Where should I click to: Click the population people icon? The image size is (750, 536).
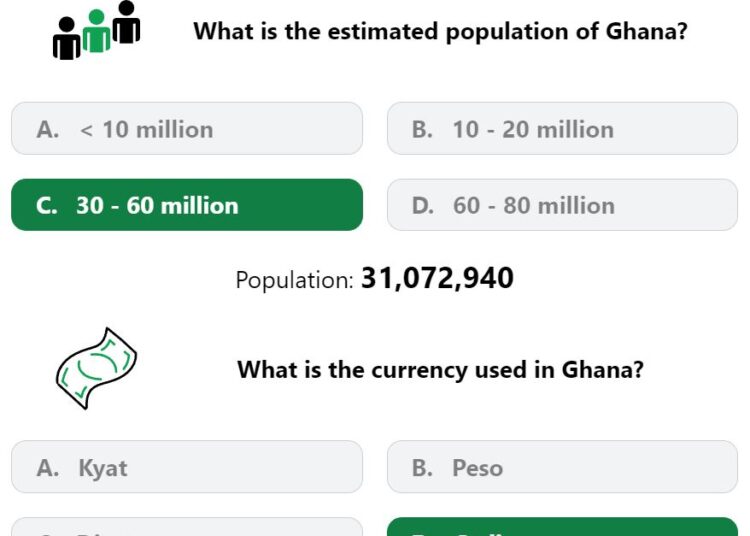[x=96, y=31]
